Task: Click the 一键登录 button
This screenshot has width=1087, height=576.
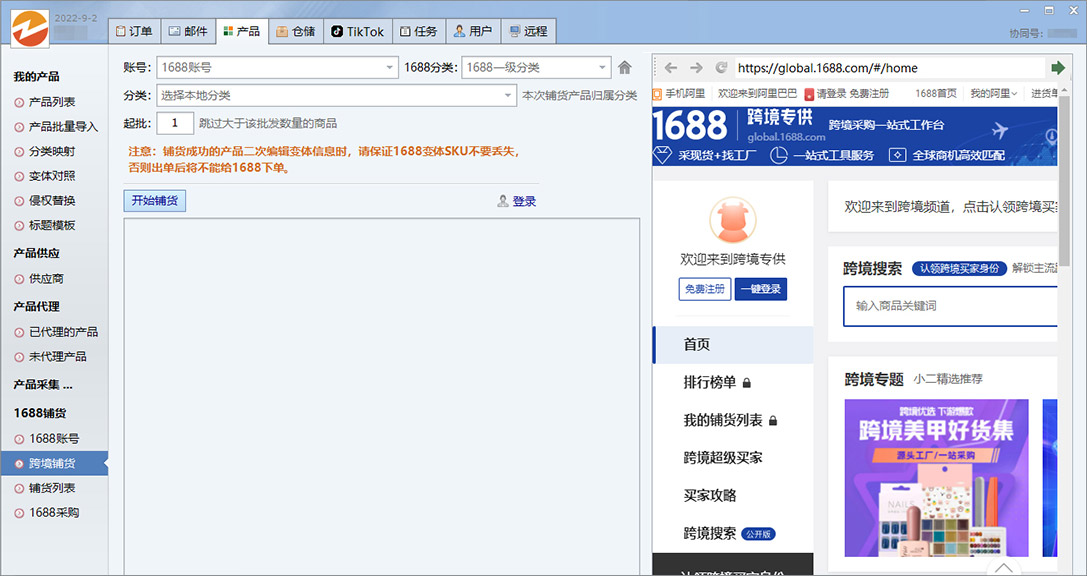Action: 760,289
